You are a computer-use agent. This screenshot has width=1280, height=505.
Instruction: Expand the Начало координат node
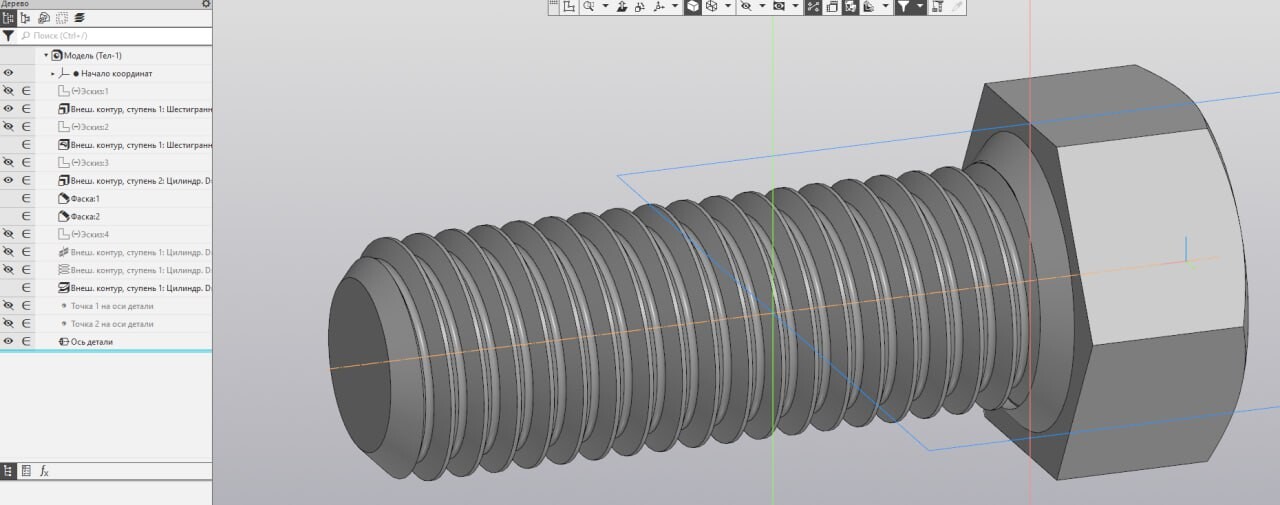[53, 73]
